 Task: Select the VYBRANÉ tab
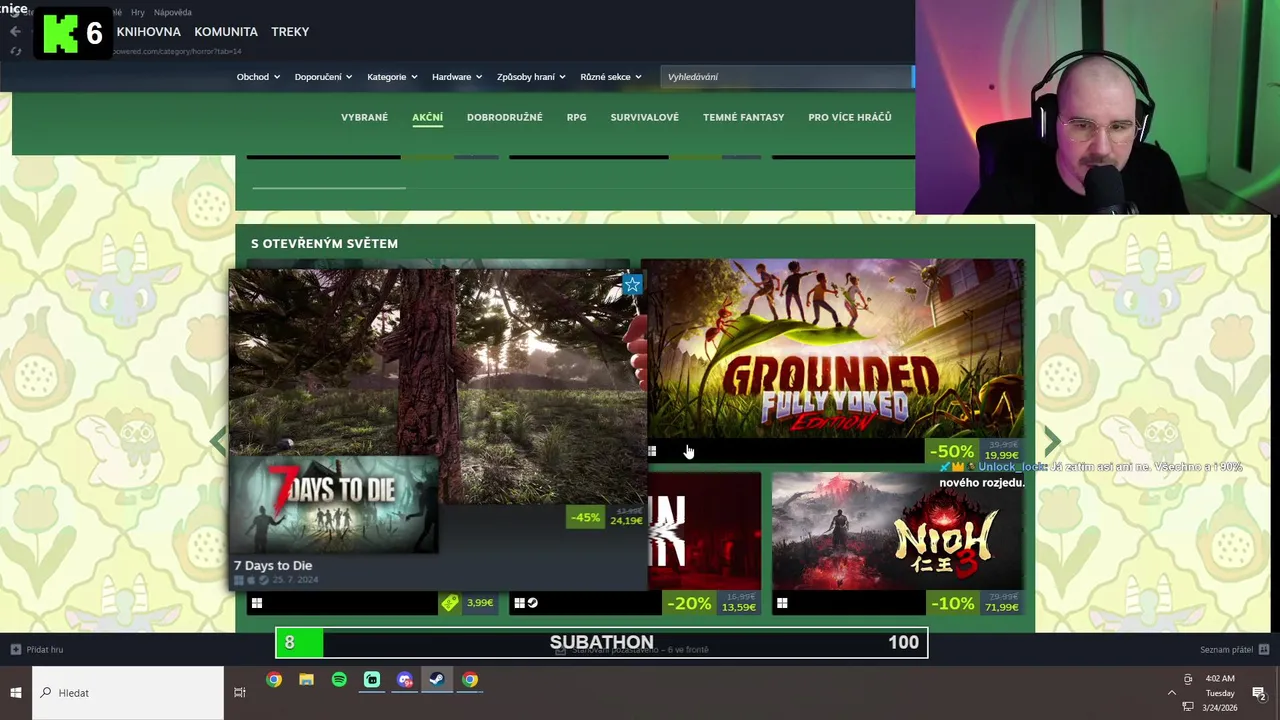(364, 117)
